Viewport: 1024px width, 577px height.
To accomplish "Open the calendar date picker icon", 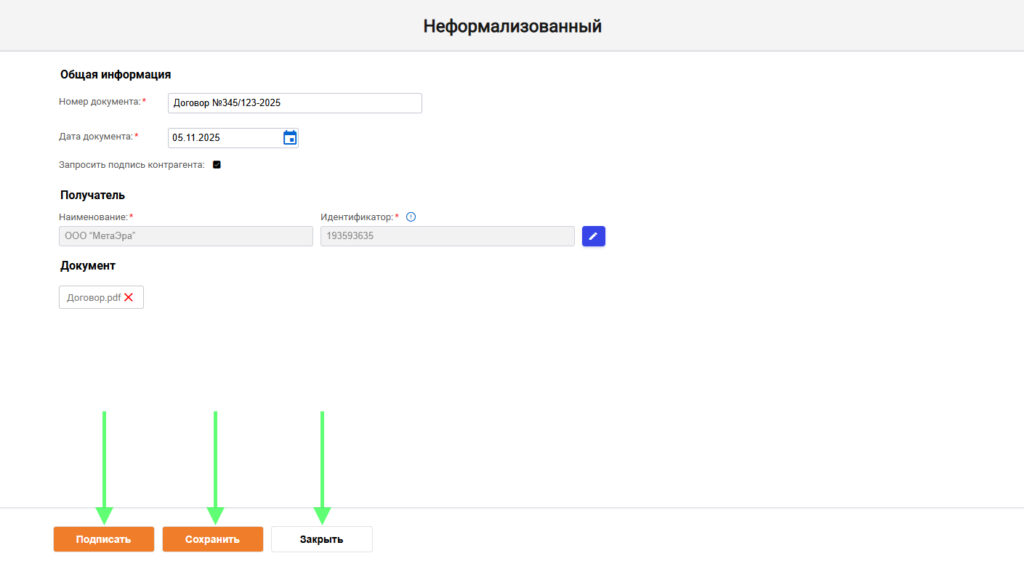I will tap(290, 138).
